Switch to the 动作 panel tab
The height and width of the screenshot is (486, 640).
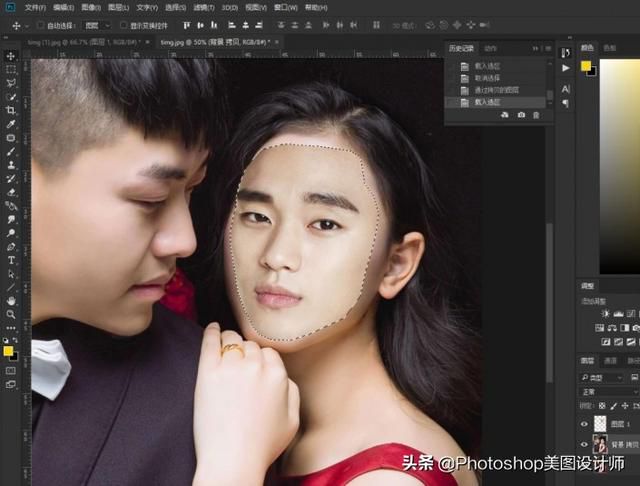click(490, 49)
